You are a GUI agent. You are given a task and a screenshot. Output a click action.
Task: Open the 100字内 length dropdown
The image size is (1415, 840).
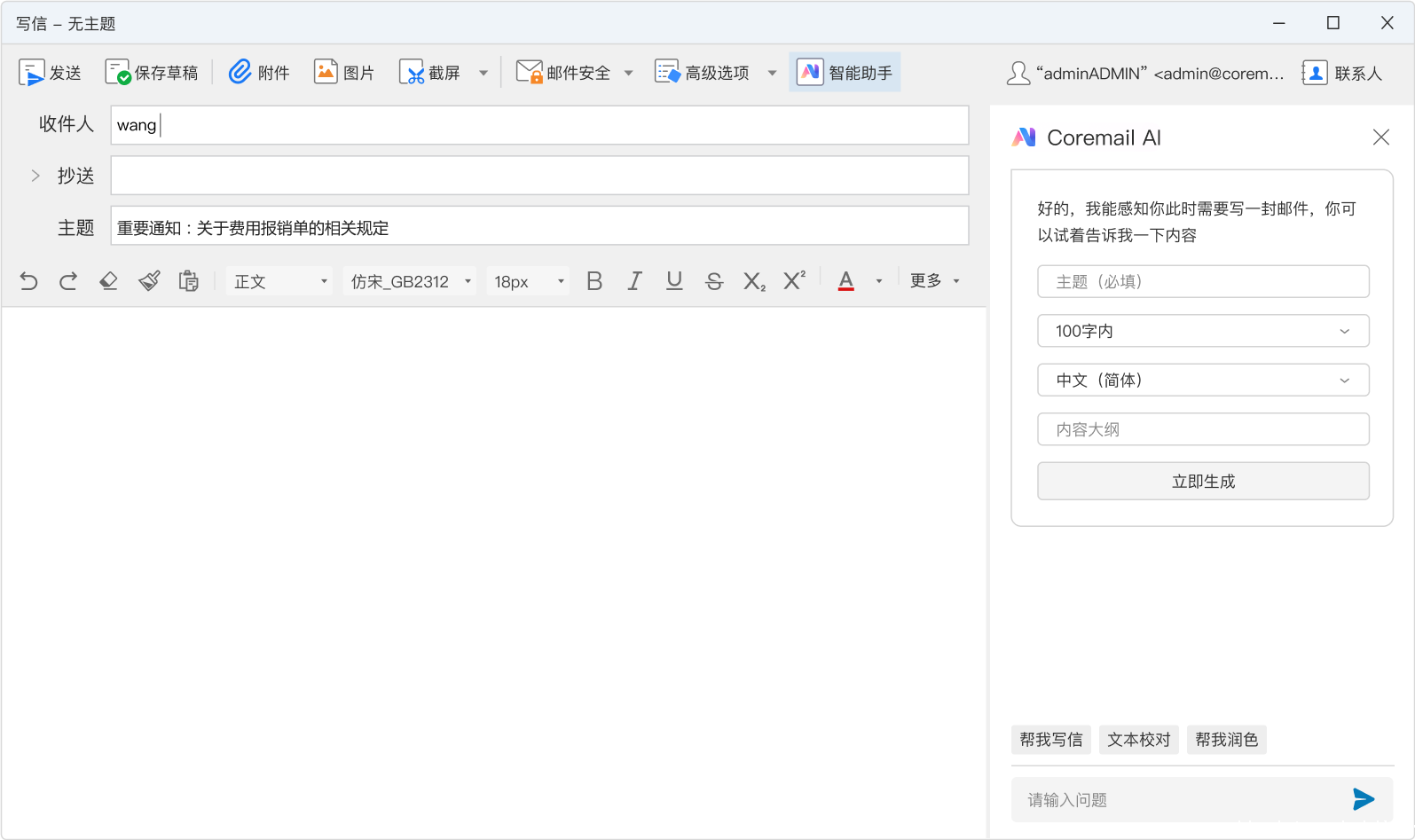(x=1202, y=331)
